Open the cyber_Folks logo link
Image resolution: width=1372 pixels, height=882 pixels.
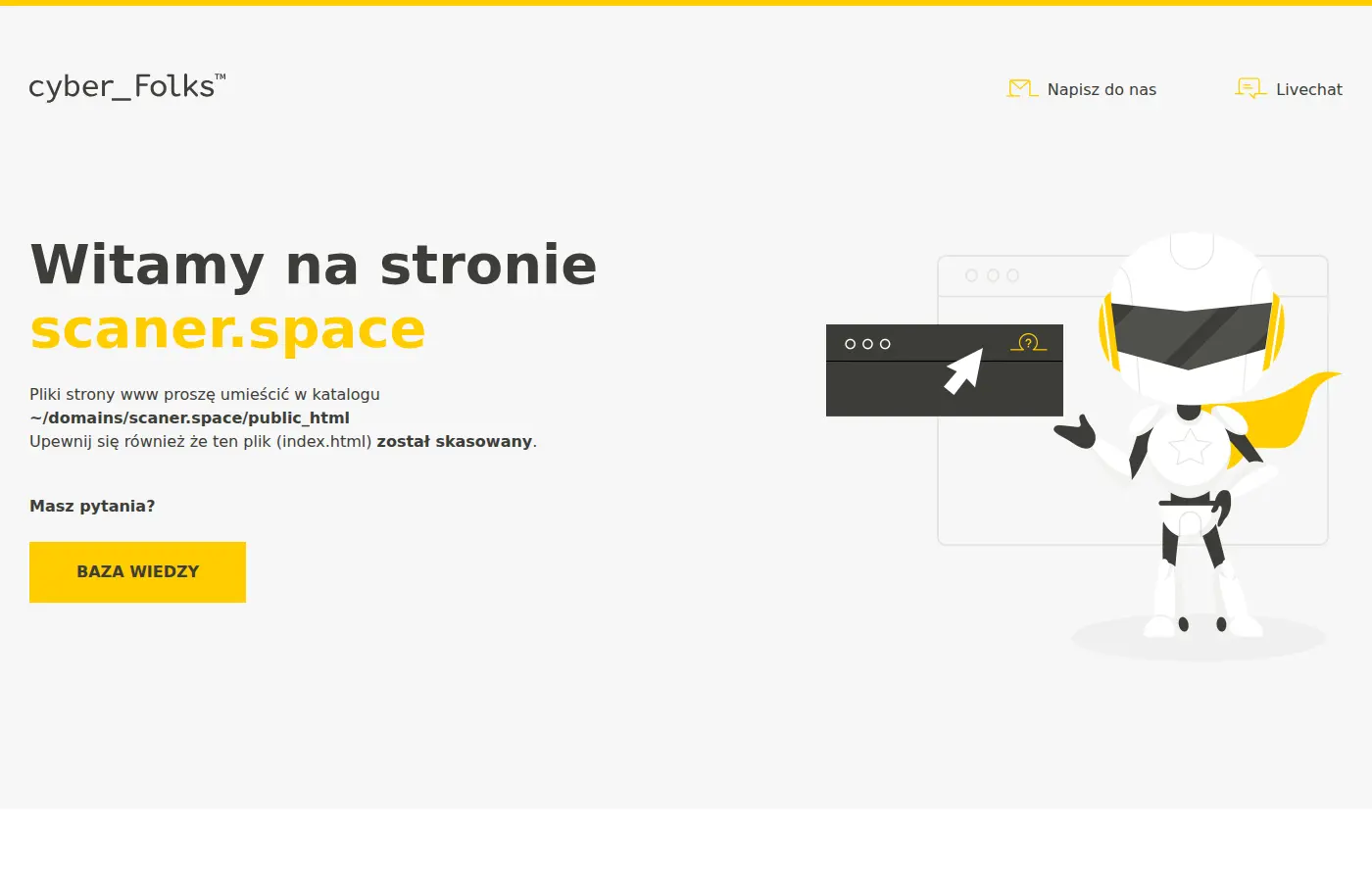pyautogui.click(x=127, y=87)
